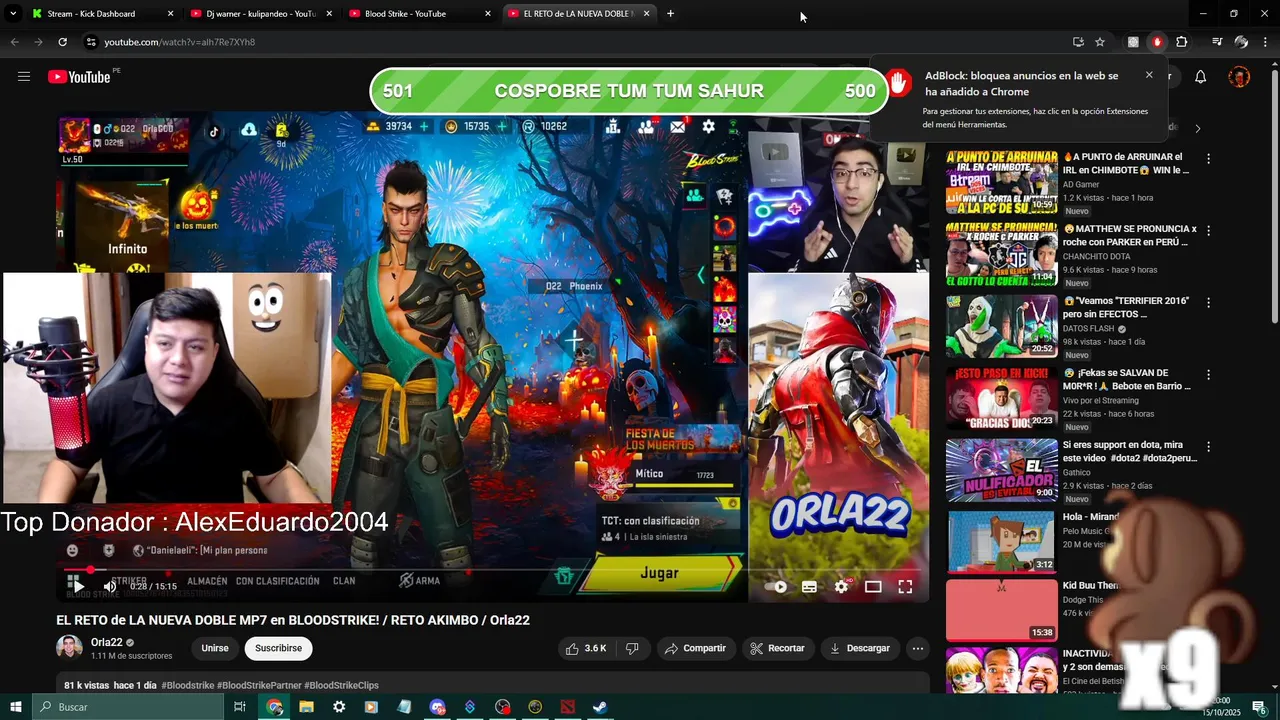1280x720 pixels.
Task: Open Windows Task View
Action: pos(240,707)
